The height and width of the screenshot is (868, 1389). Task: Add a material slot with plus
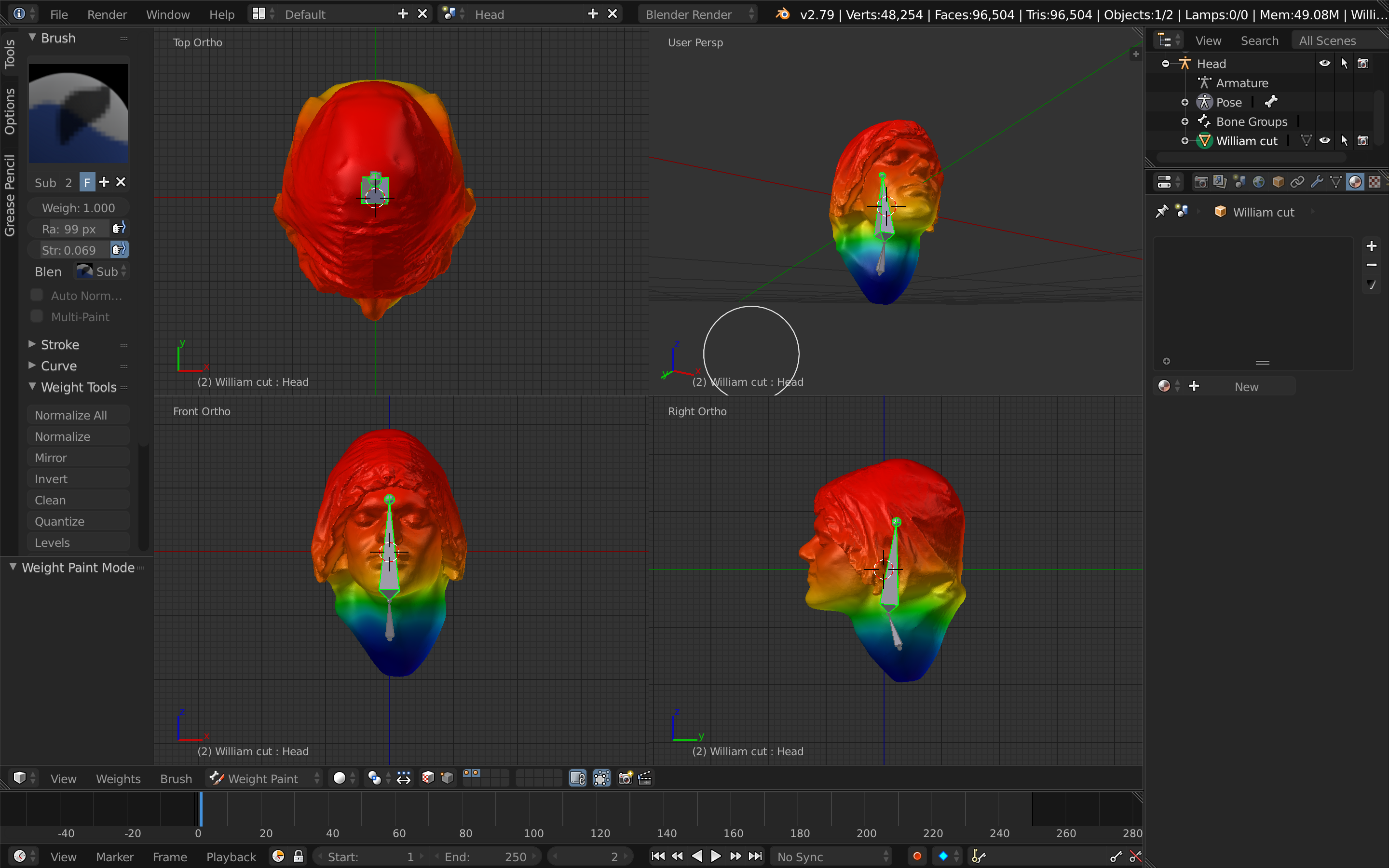[x=1372, y=246]
